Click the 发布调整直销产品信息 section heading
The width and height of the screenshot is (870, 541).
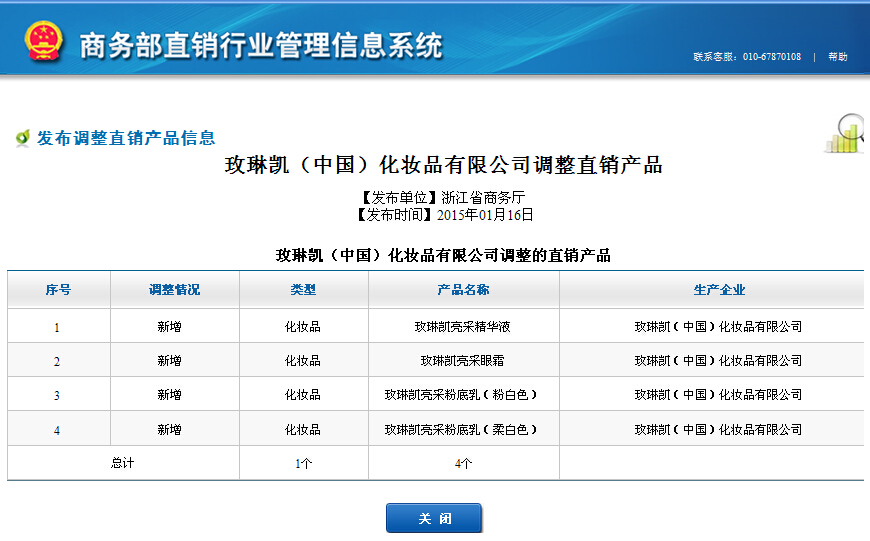tap(126, 139)
